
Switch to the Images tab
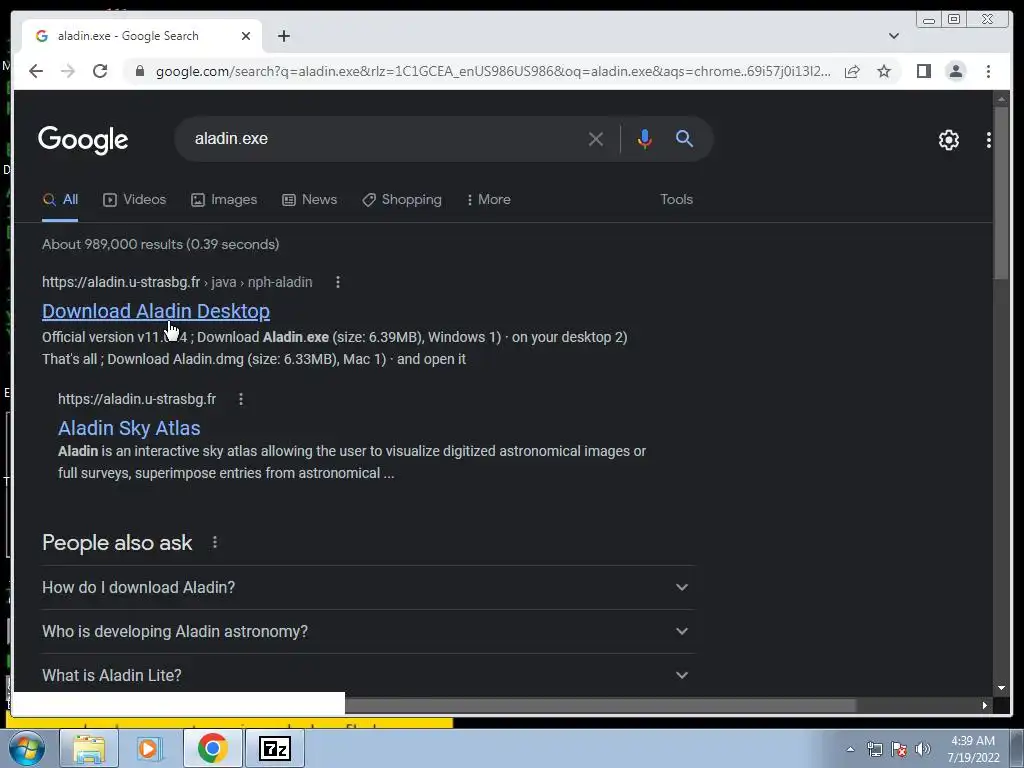[x=224, y=200]
